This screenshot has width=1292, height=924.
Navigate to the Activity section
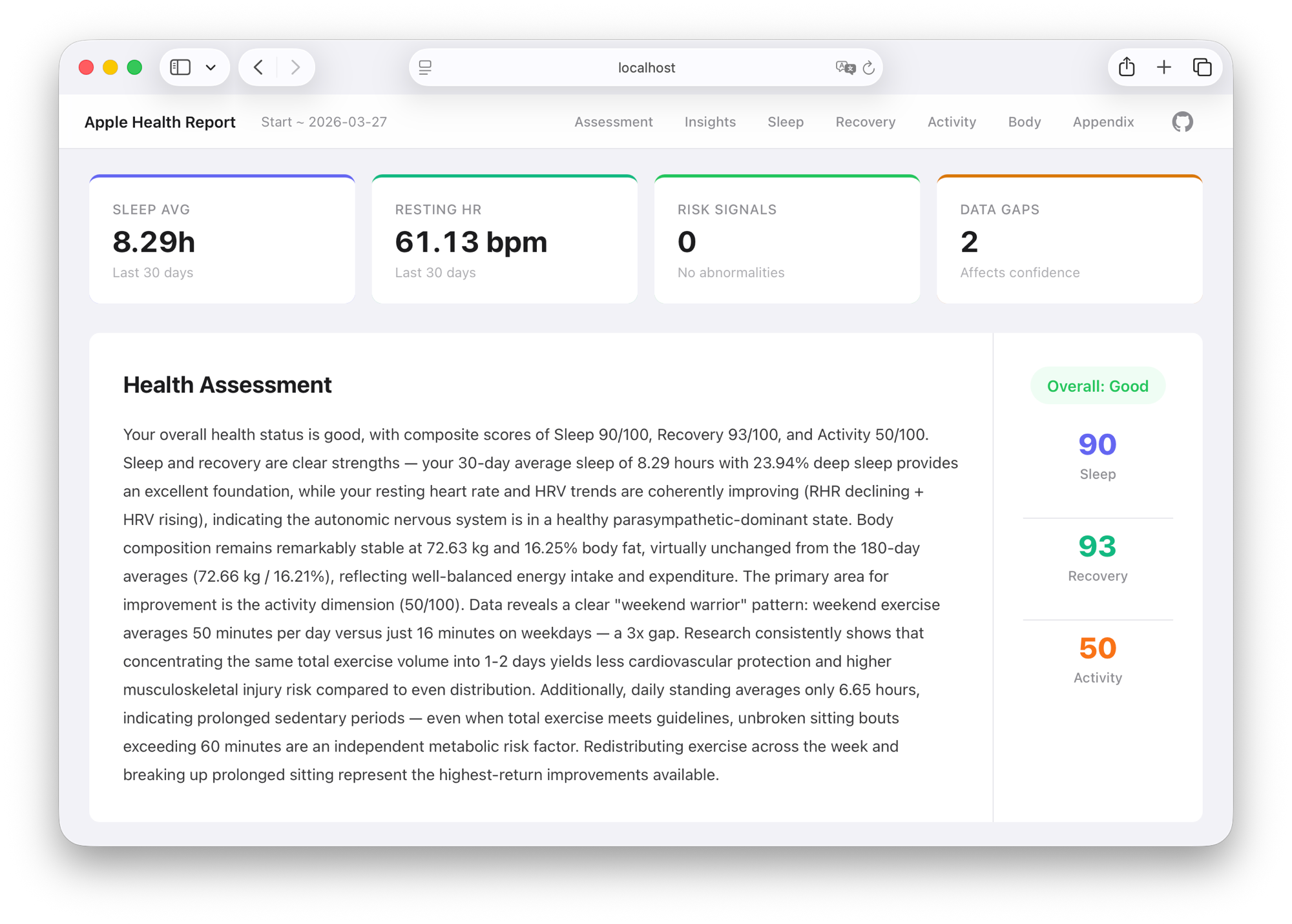coord(952,121)
